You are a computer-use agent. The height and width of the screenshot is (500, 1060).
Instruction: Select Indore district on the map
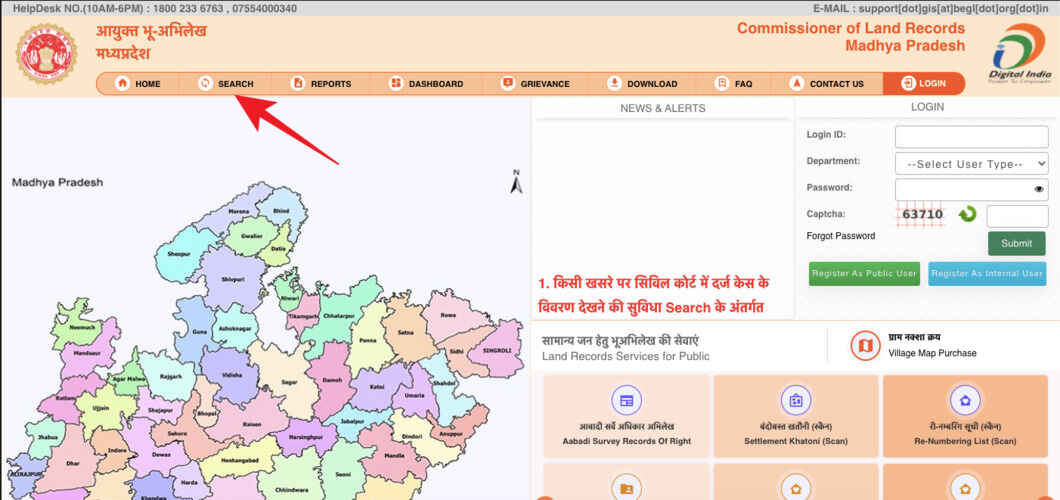(x=119, y=450)
